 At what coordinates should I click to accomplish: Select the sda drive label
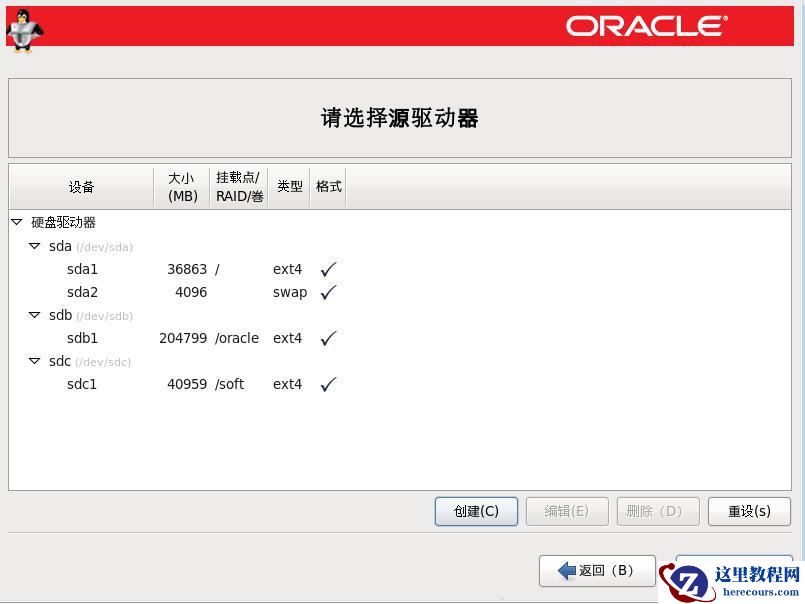click(x=60, y=247)
